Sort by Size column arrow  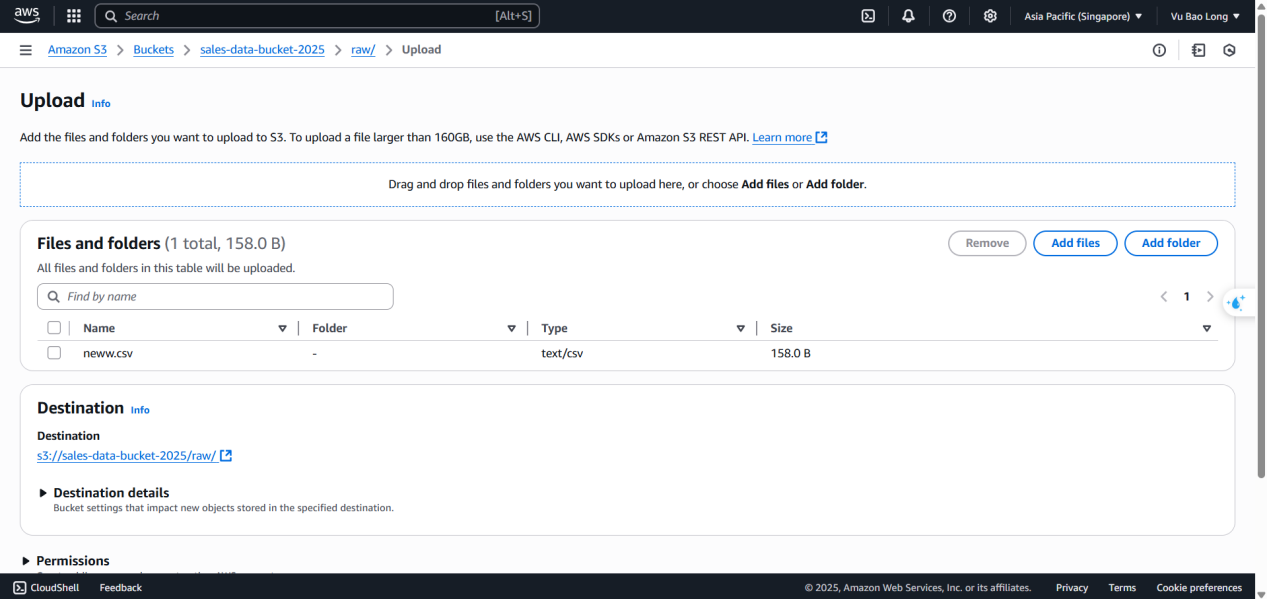click(1206, 328)
